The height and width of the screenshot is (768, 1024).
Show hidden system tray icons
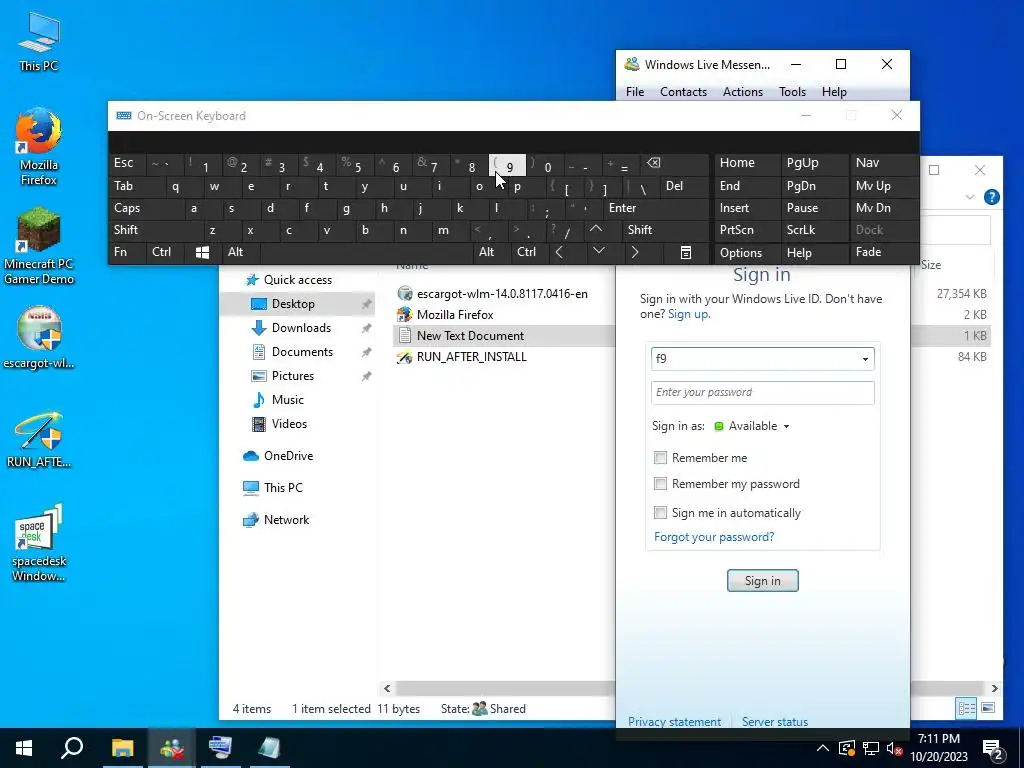pyautogui.click(x=823, y=748)
